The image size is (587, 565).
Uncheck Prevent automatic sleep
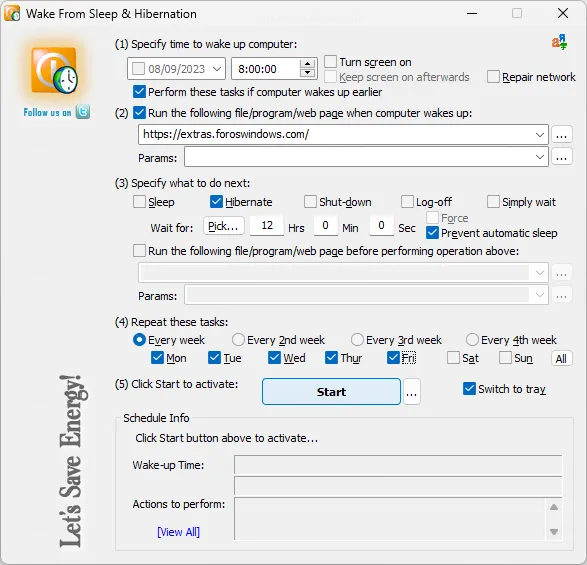[x=432, y=233]
